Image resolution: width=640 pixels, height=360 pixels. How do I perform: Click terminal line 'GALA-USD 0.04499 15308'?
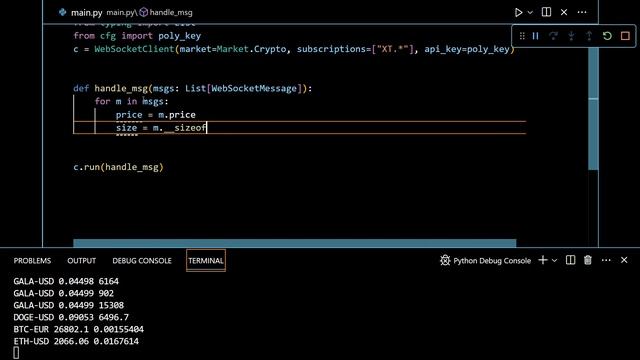click(x=69, y=305)
